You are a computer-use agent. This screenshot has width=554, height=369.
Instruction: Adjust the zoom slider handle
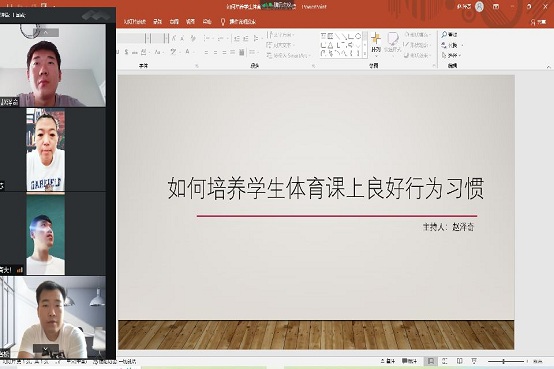[503, 361]
